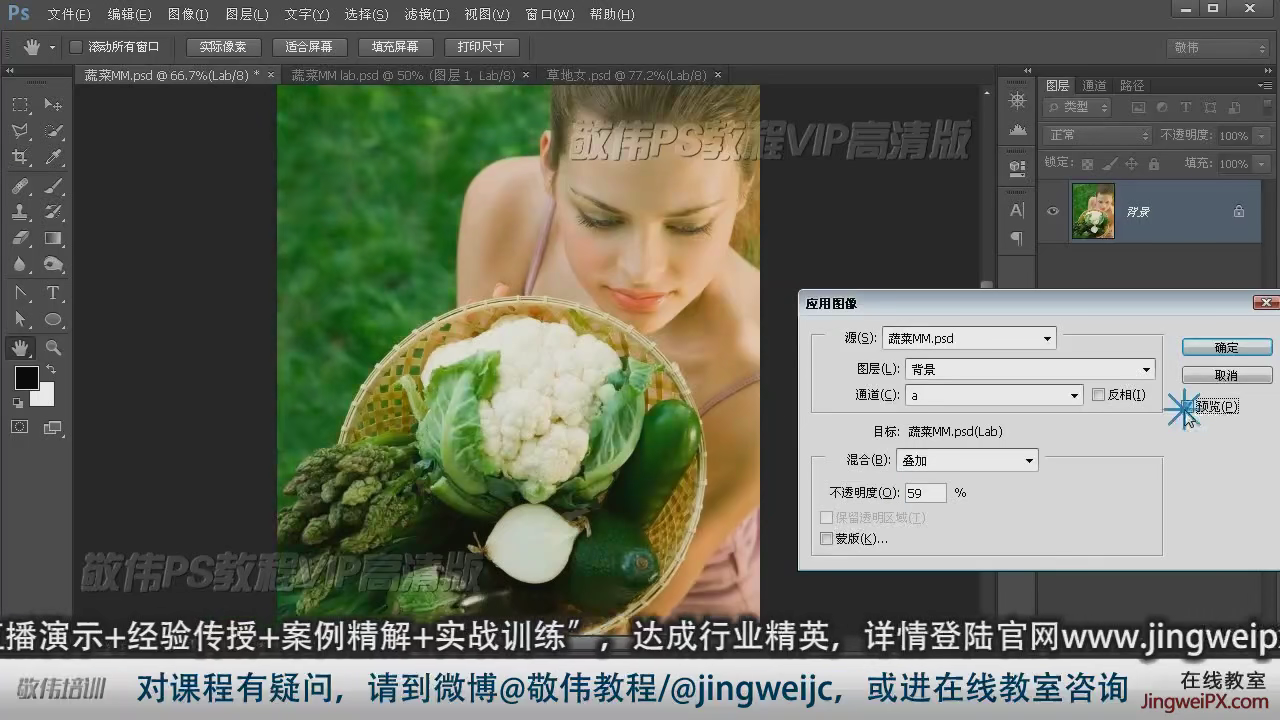The width and height of the screenshot is (1280, 720).
Task: Filter layers by adjustment layer type
Action: [x=1162, y=108]
